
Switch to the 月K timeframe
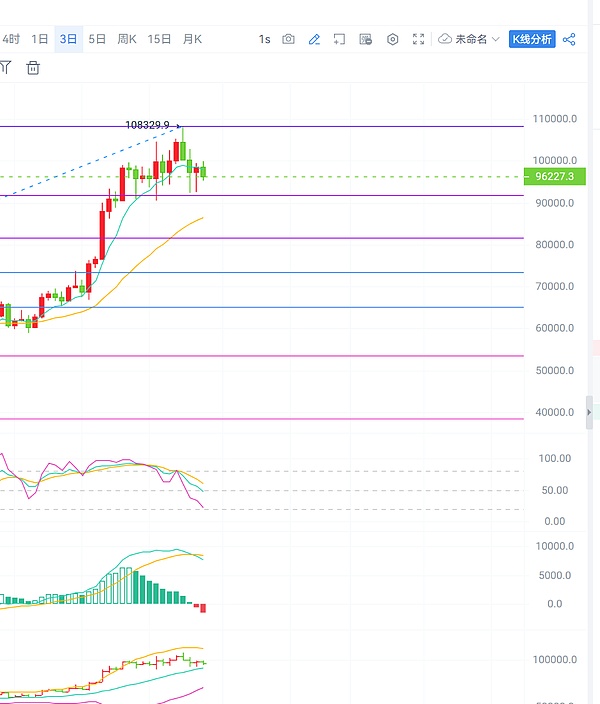point(192,39)
